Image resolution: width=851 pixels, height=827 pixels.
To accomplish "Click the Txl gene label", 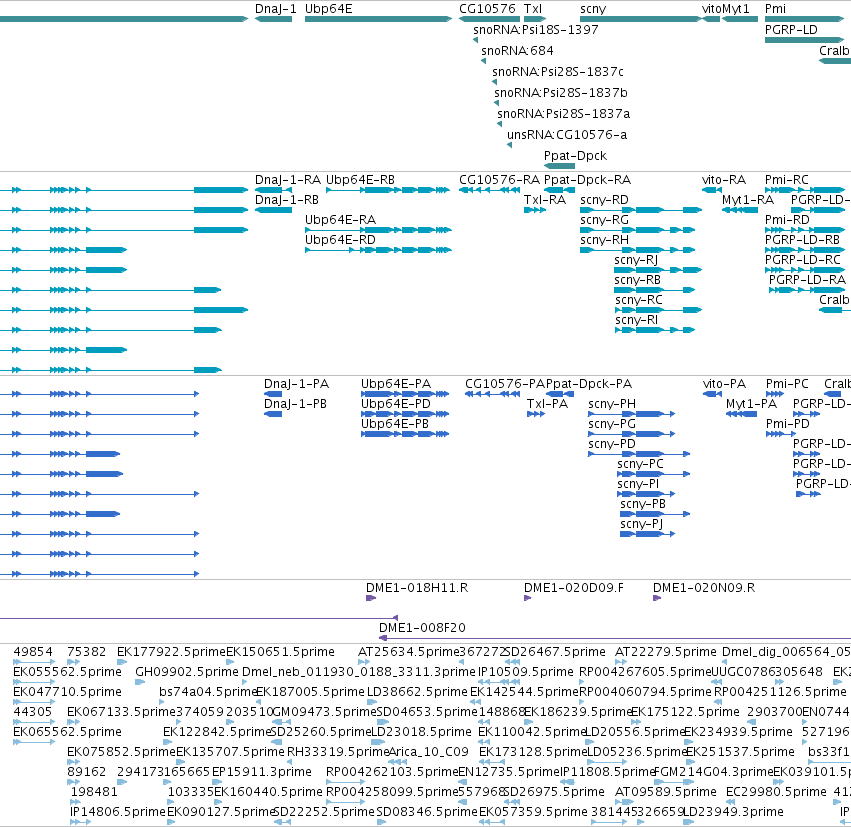I will click(532, 9).
